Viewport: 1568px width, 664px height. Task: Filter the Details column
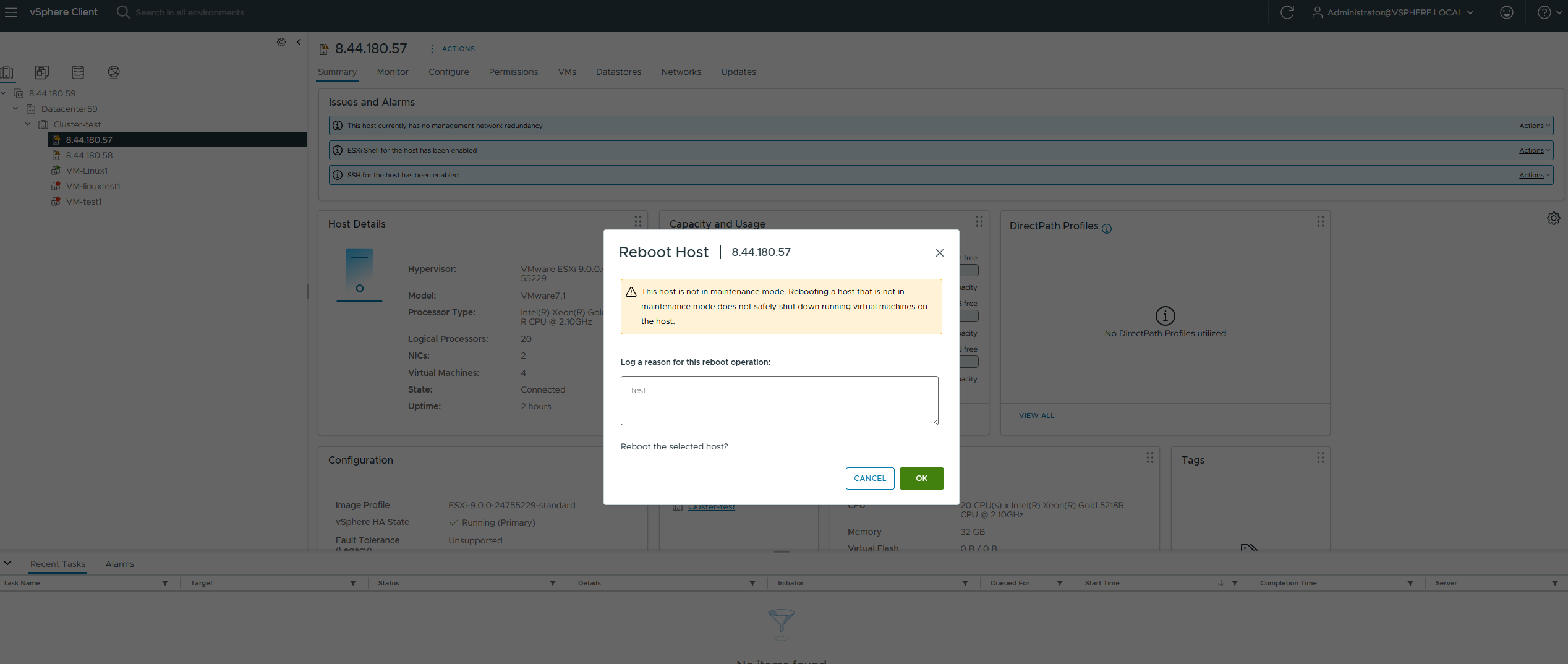click(752, 583)
